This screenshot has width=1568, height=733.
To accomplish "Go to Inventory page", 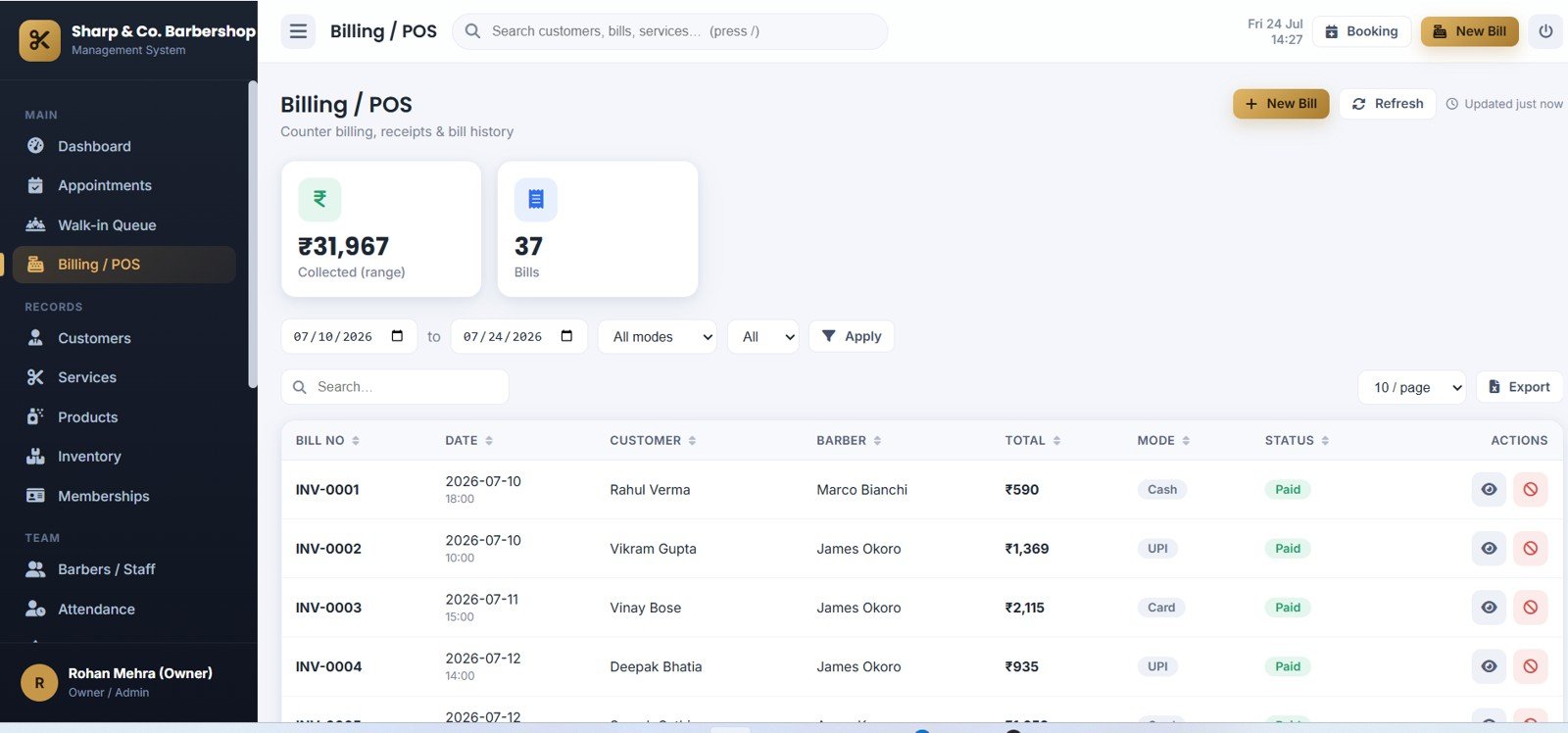I will tap(123, 456).
